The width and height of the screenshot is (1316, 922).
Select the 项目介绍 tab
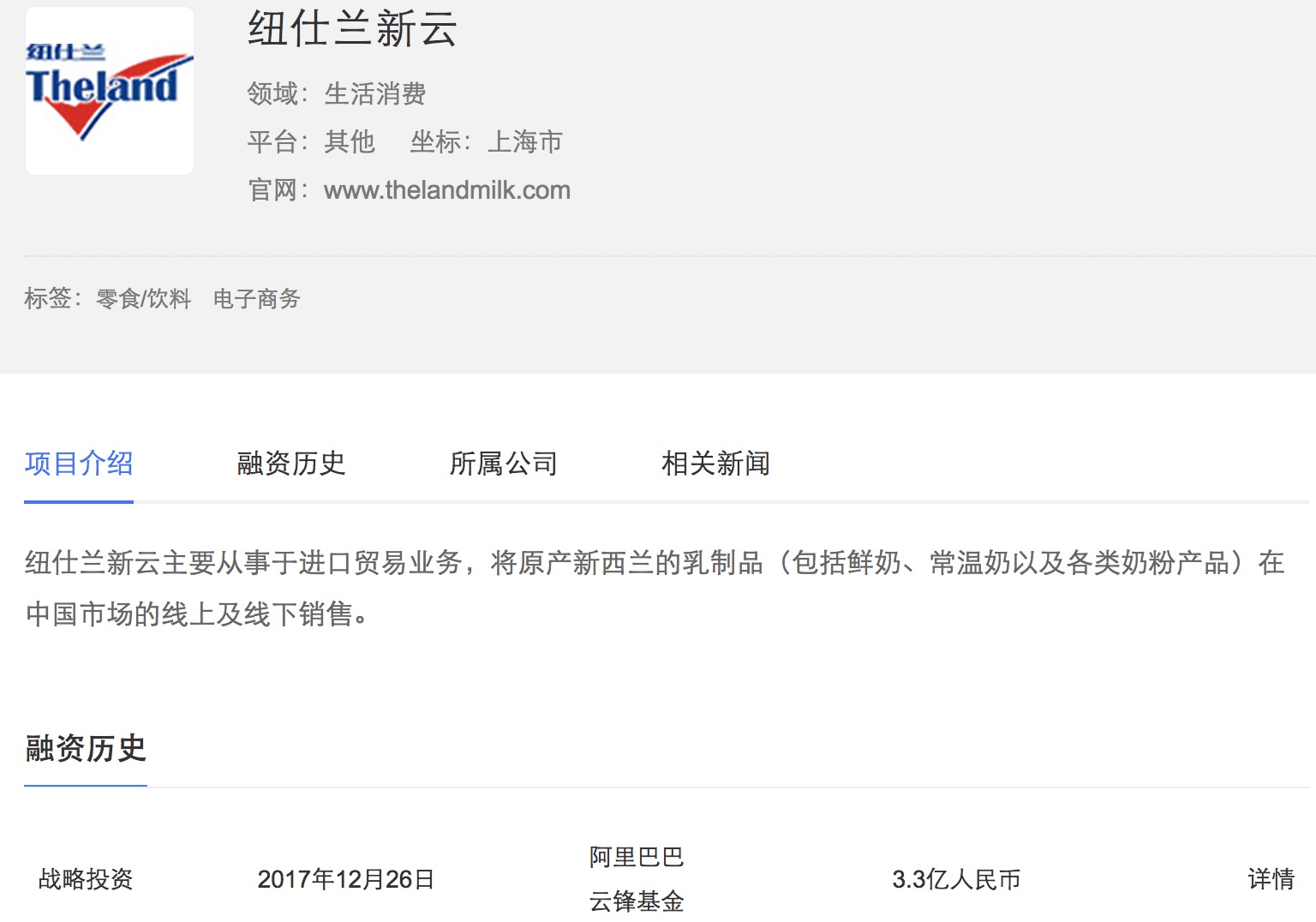click(79, 464)
